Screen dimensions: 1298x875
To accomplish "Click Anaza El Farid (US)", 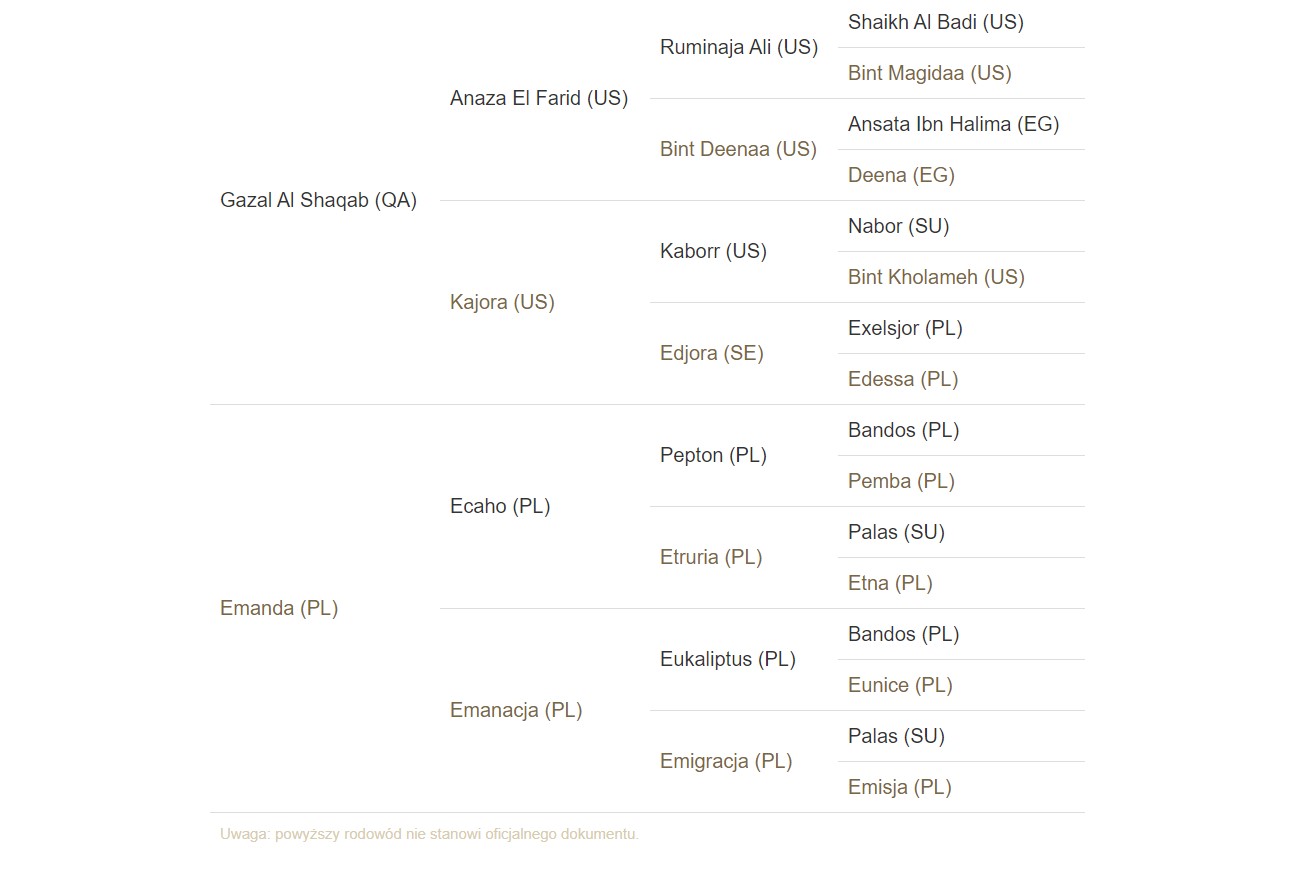I will pos(539,98).
